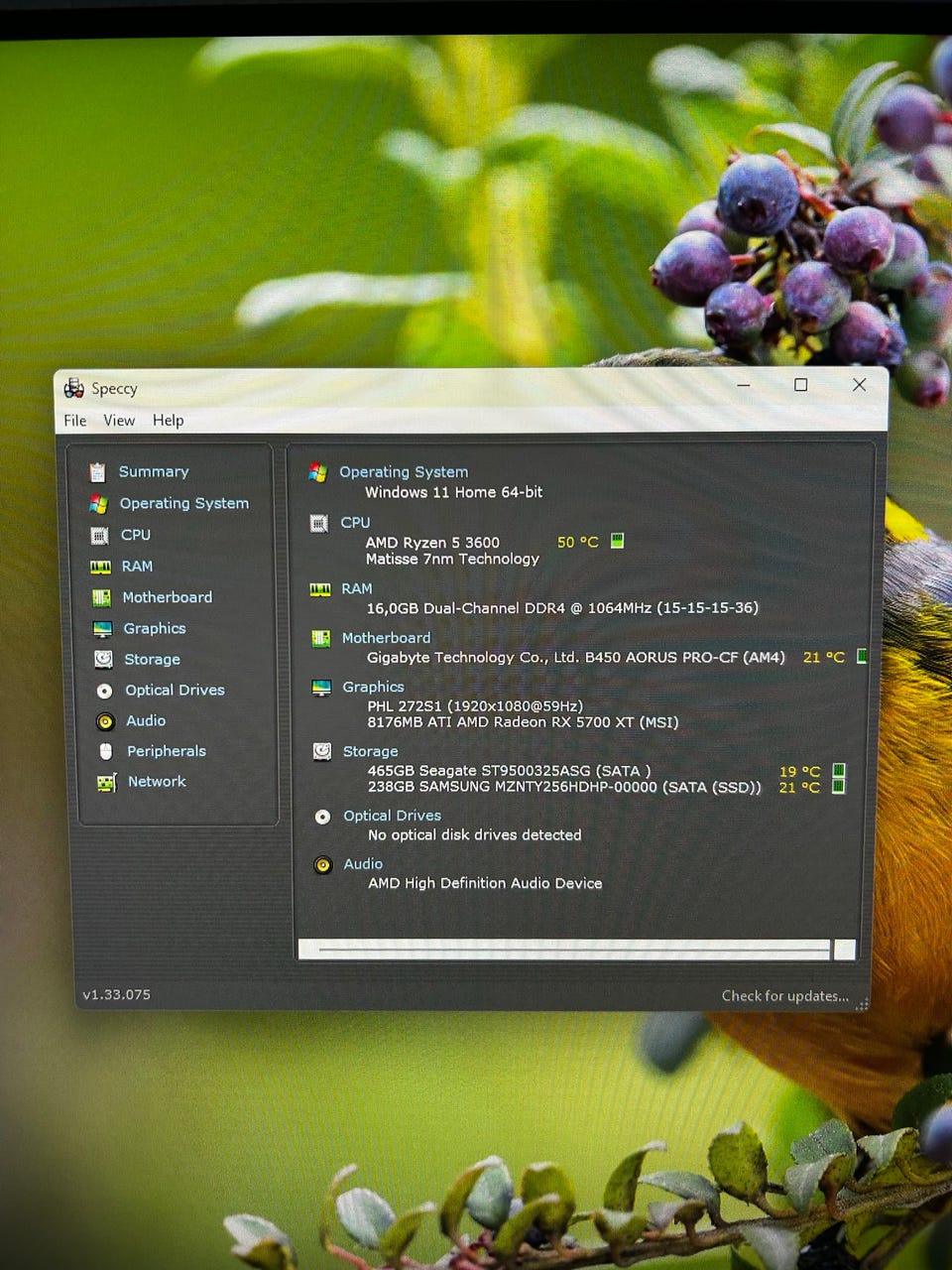Select Optical Drives in the sidebar
The image size is (952, 1270).
tap(175, 691)
